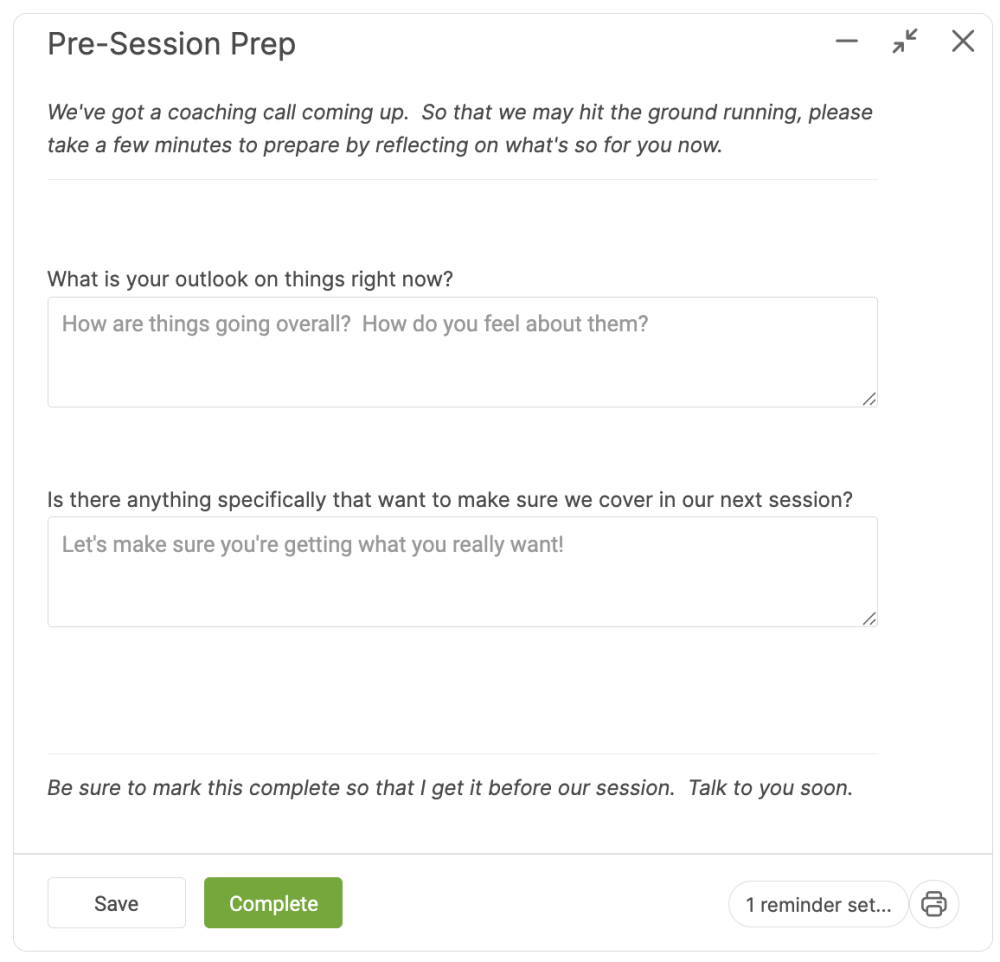Print the form using the printer icon
The width and height of the screenshot is (1000, 962).
[934, 904]
